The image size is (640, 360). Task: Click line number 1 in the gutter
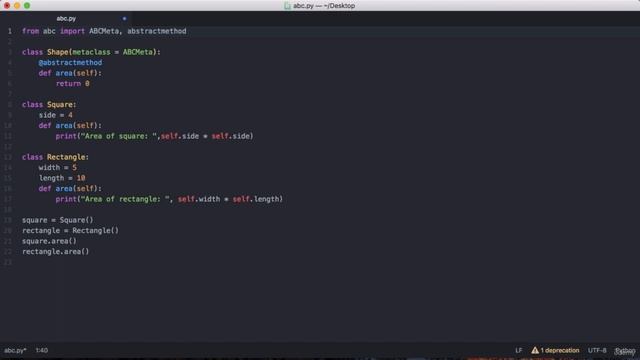(x=10, y=31)
